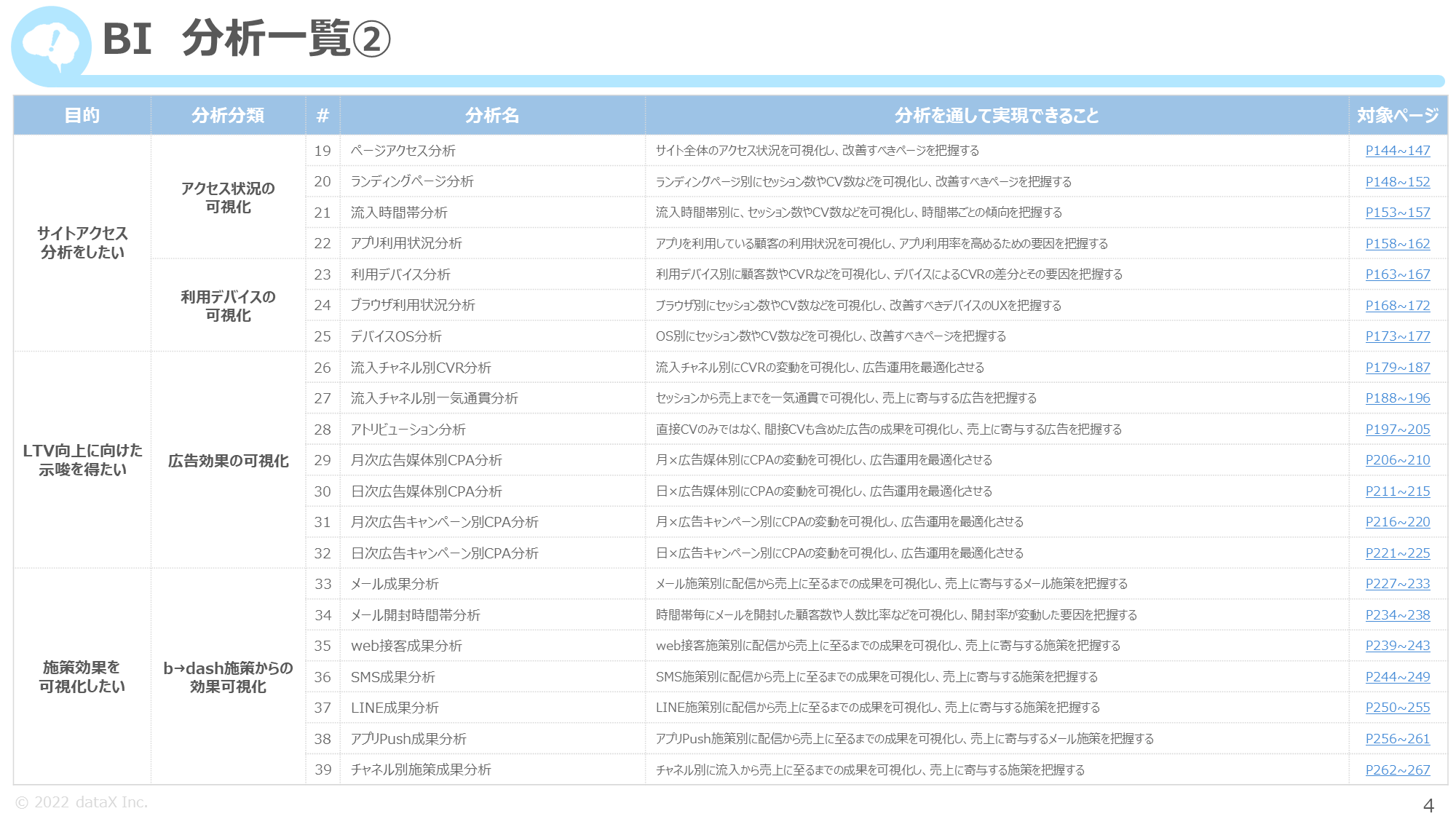This screenshot has height=819, width=1456.
Task: Select the 分析分類 column header
Action: pos(228,115)
